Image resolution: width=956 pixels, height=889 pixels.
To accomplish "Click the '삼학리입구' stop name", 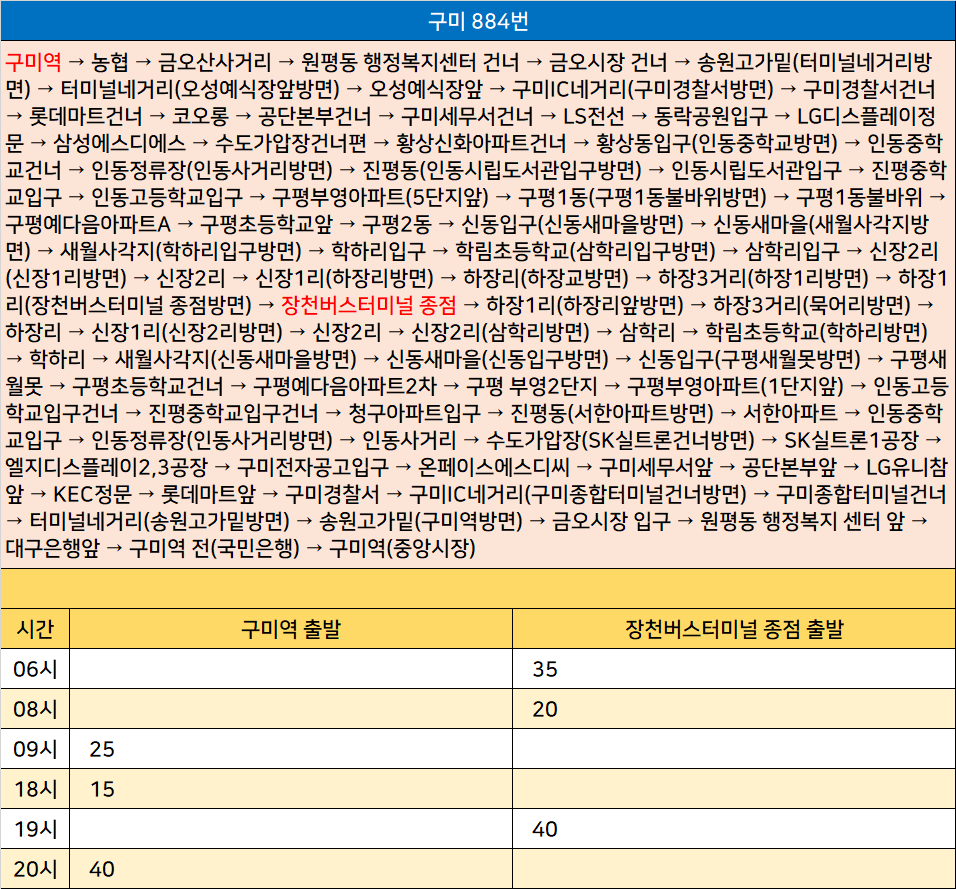I will pos(792,251).
